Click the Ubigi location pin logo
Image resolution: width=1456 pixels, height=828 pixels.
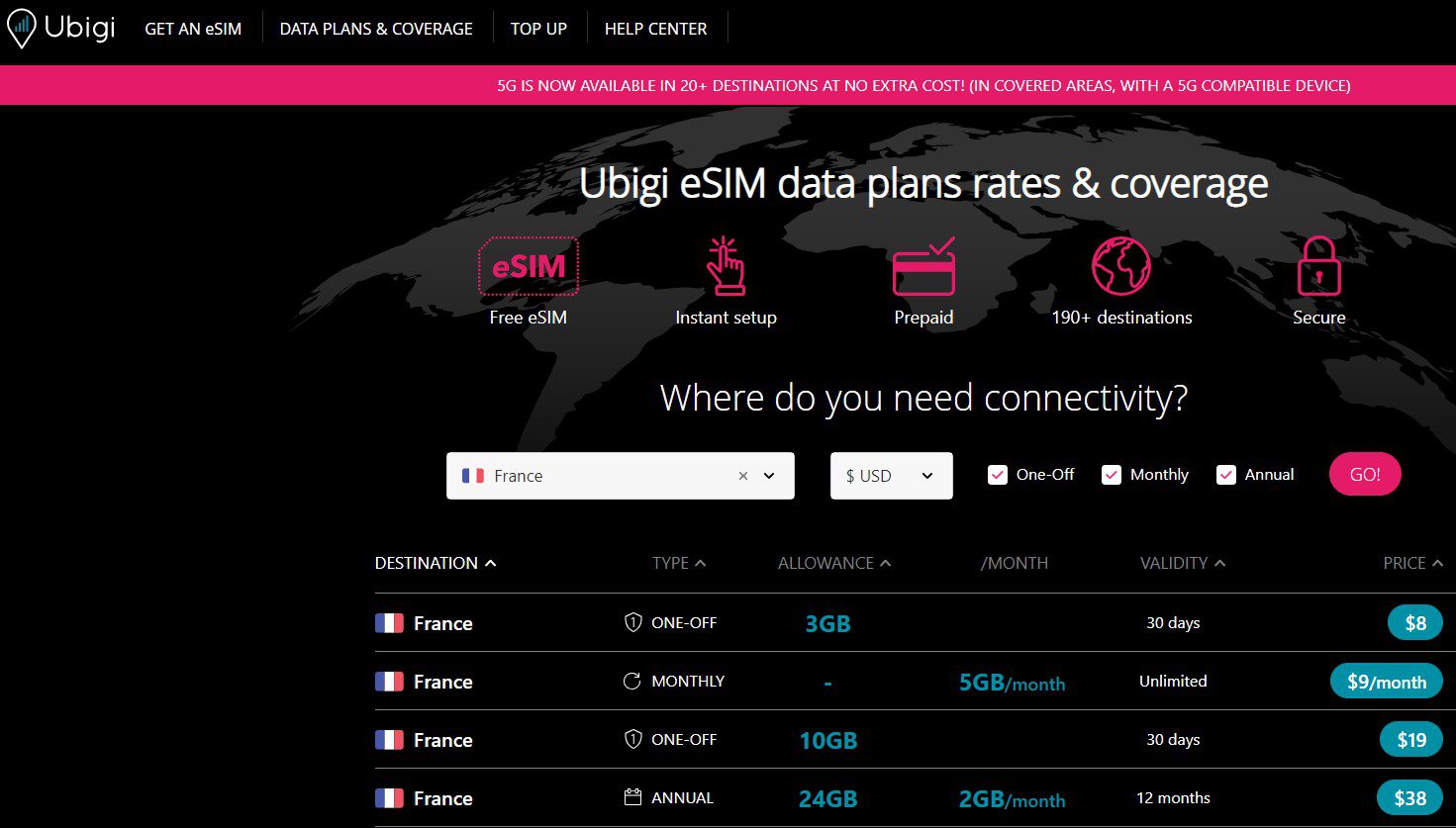(20, 27)
